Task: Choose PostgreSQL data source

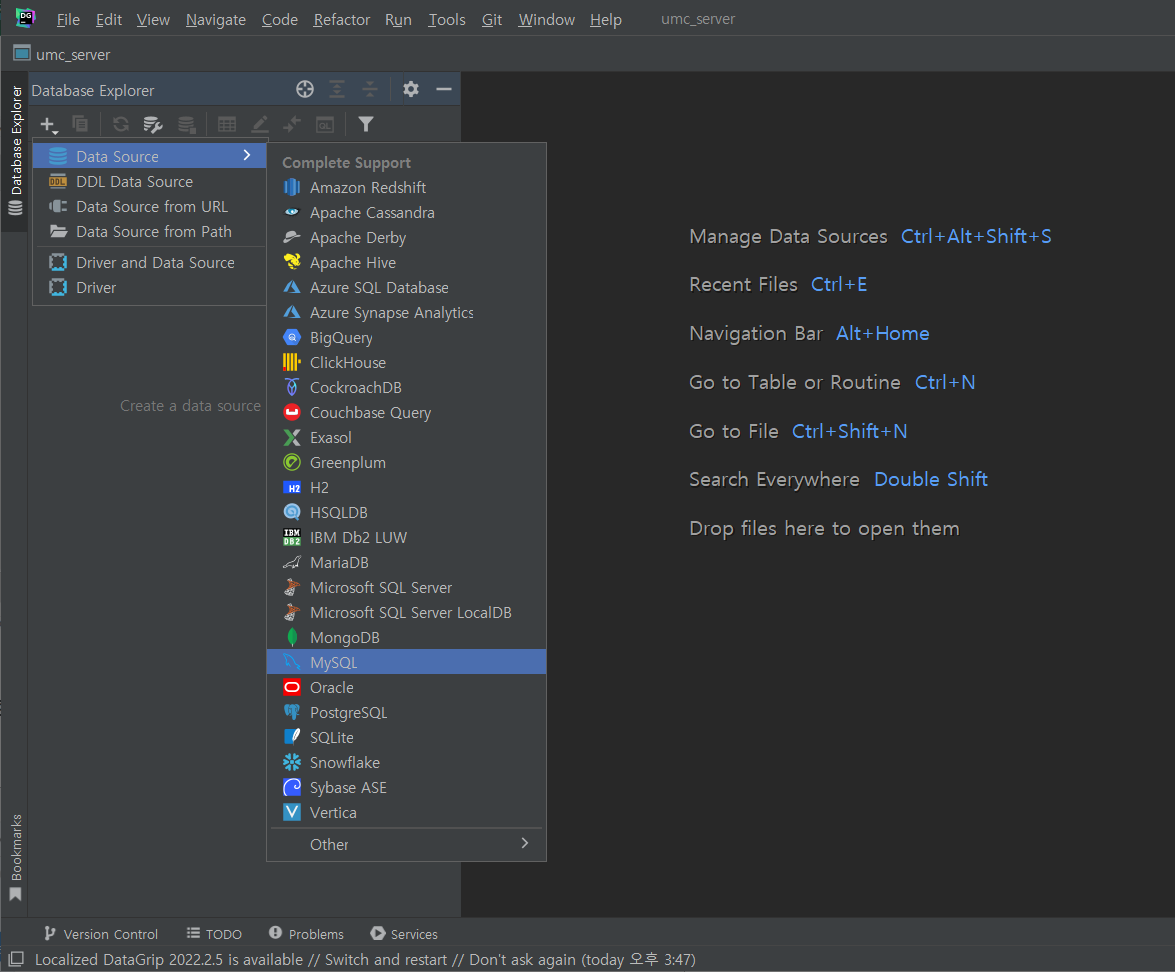Action: pos(406,712)
